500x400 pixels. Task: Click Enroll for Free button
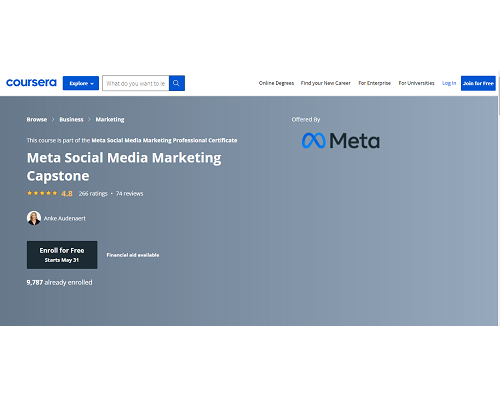[62, 255]
